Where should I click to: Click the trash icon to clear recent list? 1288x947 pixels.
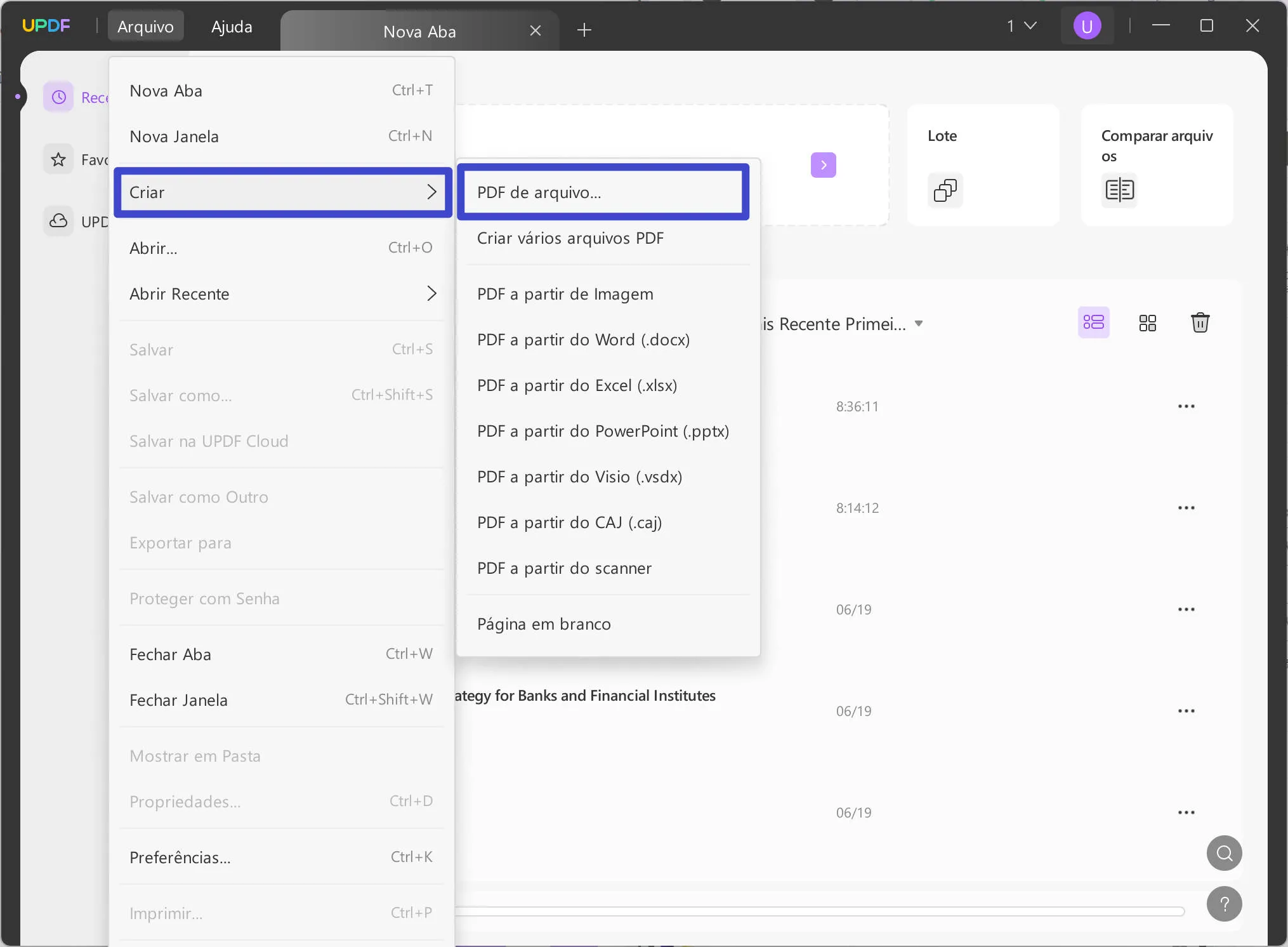pyautogui.click(x=1200, y=322)
